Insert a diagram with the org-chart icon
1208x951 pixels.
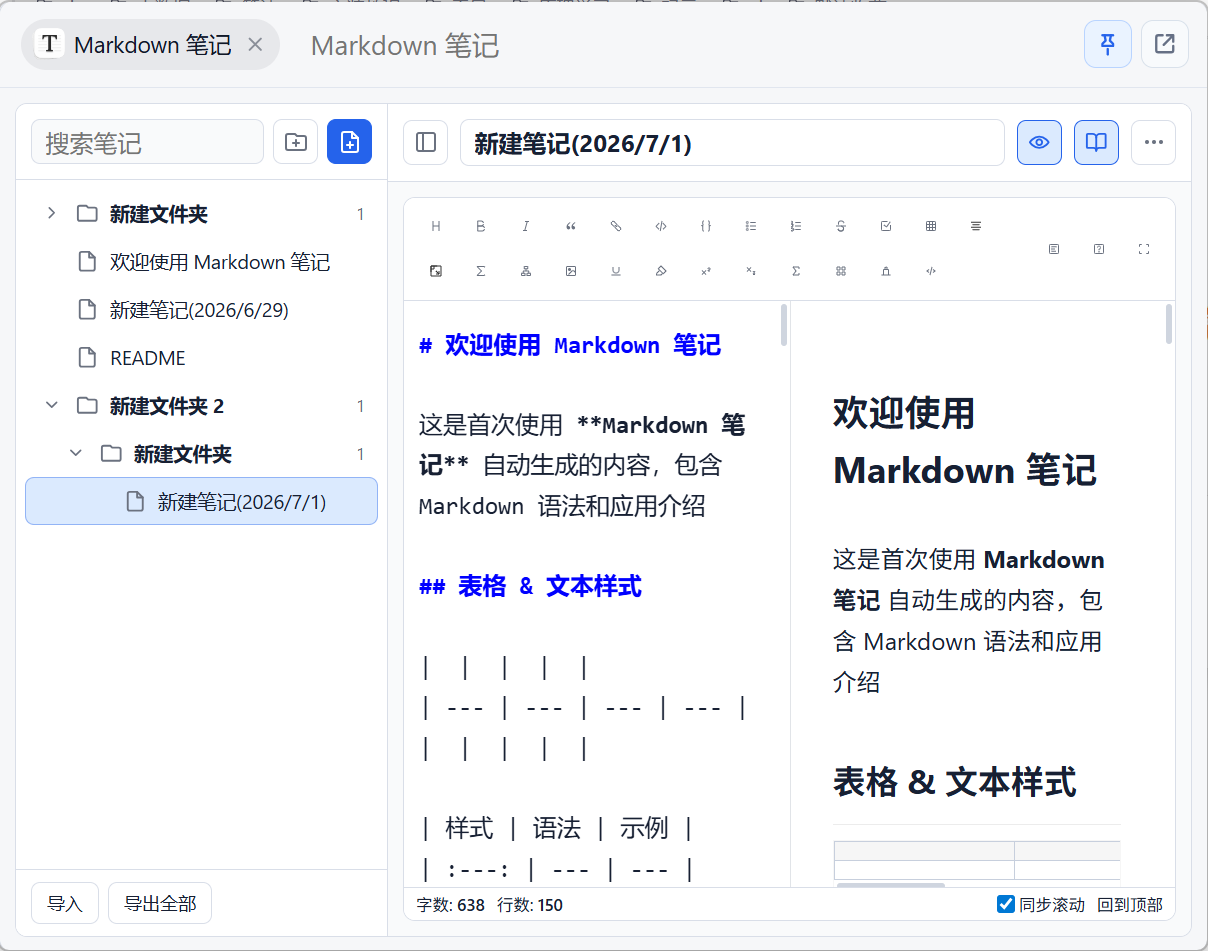(526, 271)
